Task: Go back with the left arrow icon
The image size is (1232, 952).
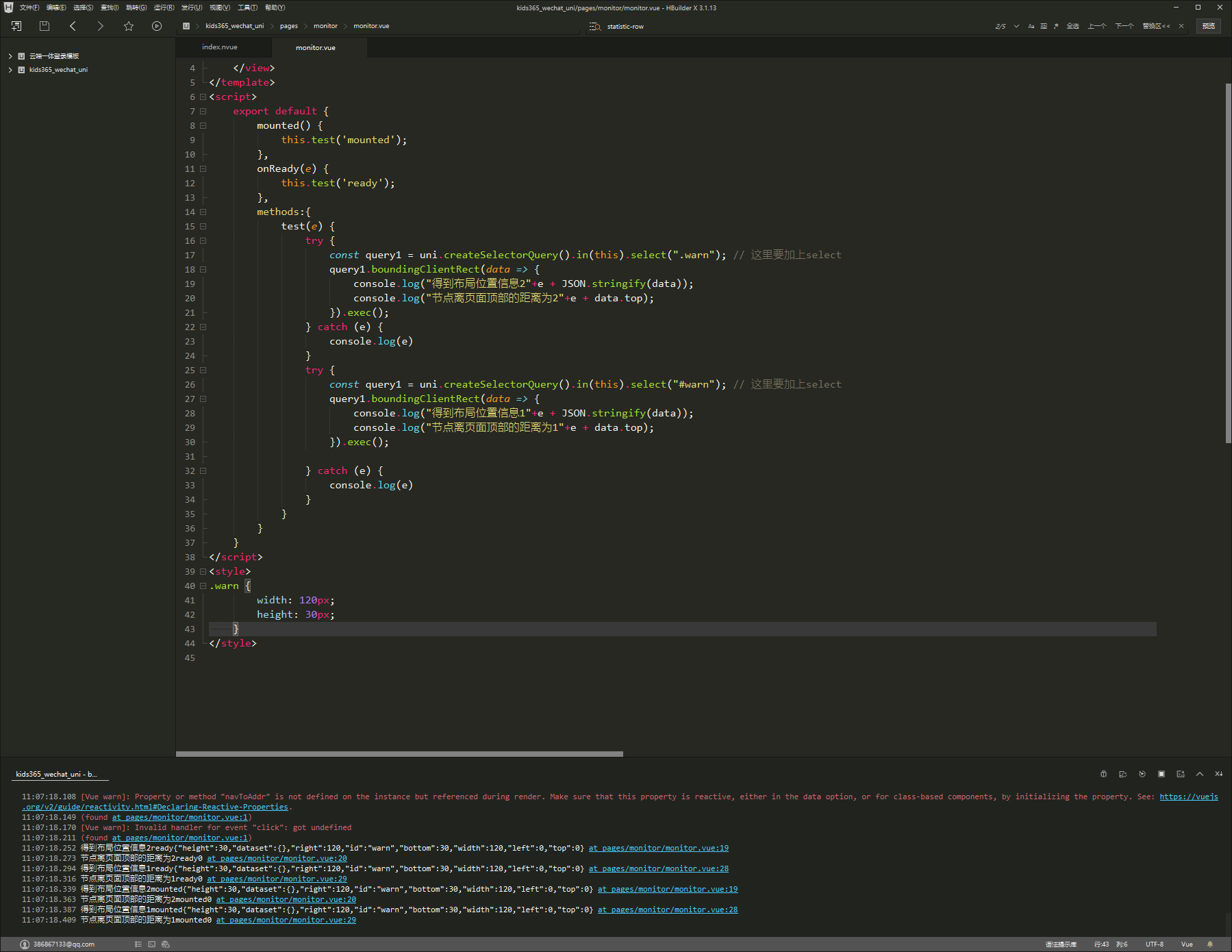Action: pos(73,26)
